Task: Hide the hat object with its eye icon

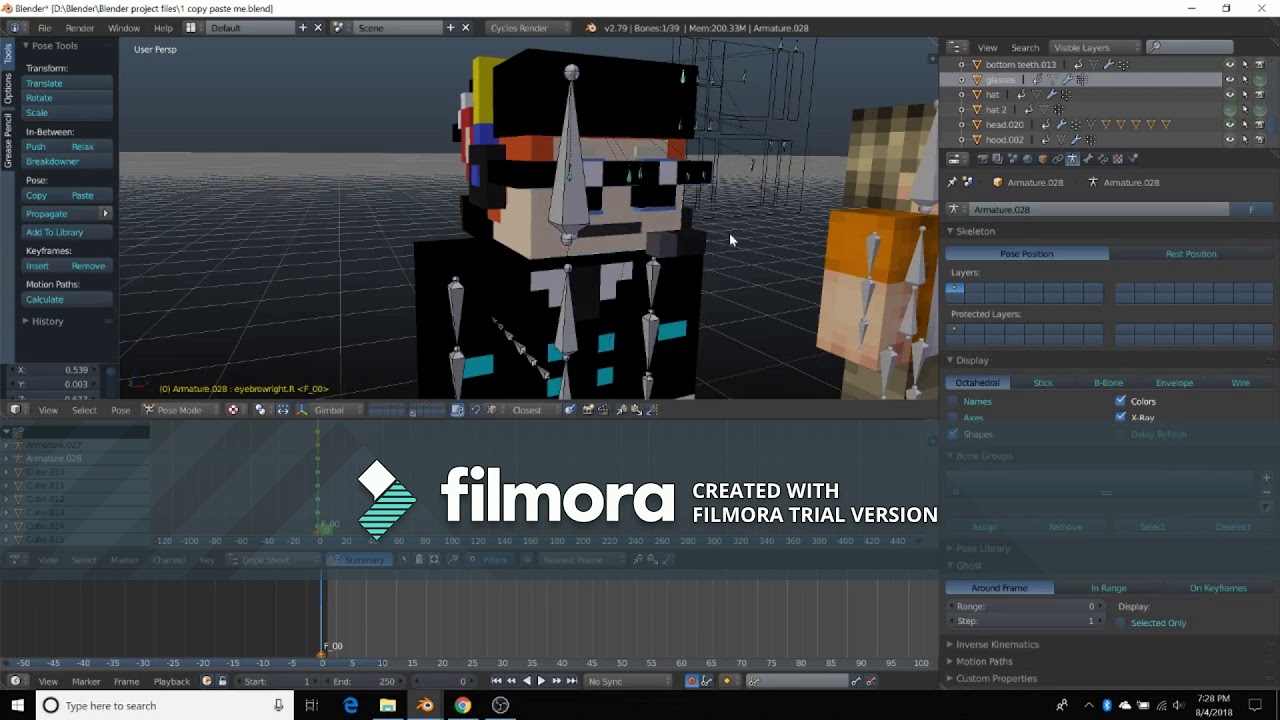Action: click(x=1230, y=94)
